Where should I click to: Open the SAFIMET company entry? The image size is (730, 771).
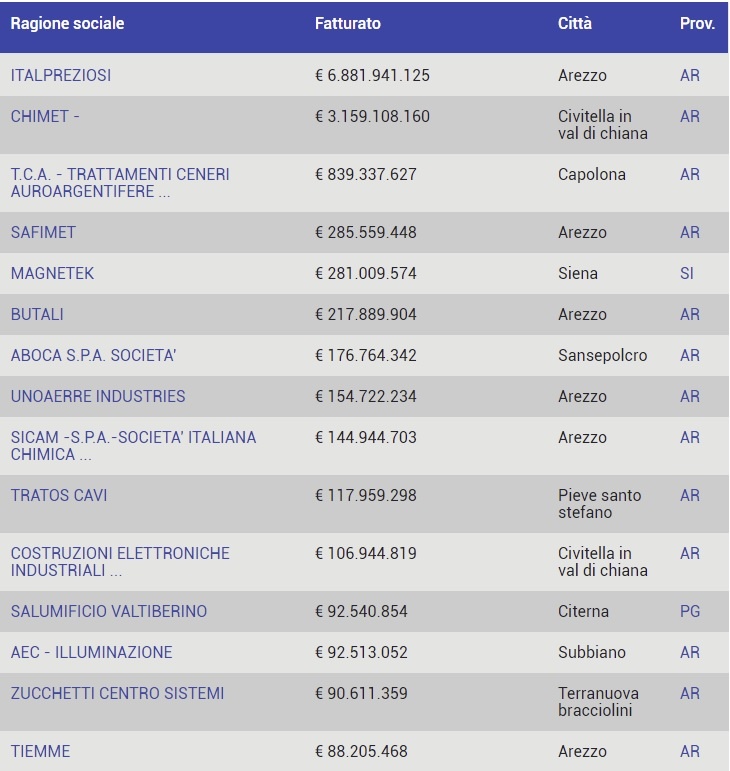(43, 232)
